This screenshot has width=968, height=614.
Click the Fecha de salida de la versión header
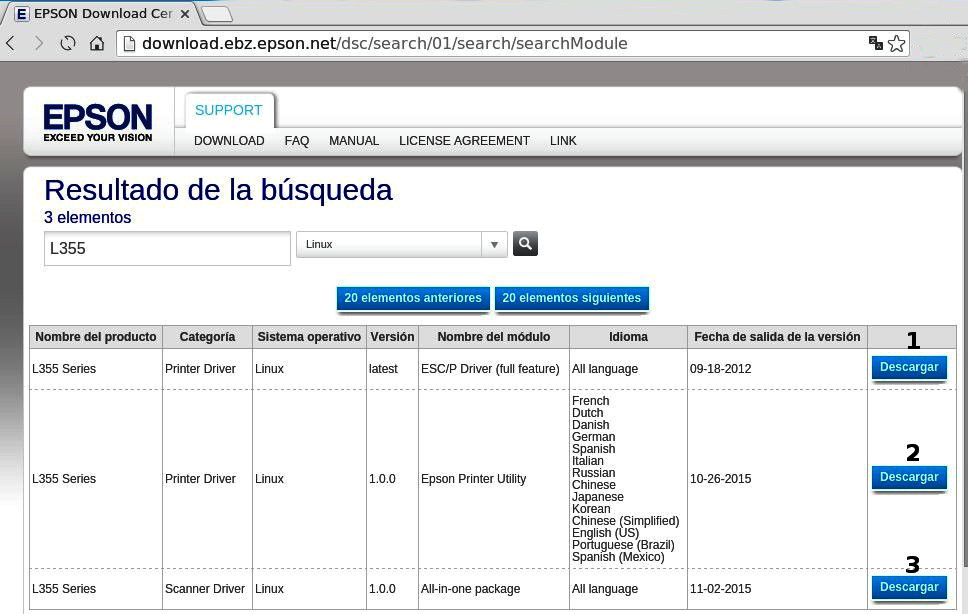pyautogui.click(x=777, y=337)
